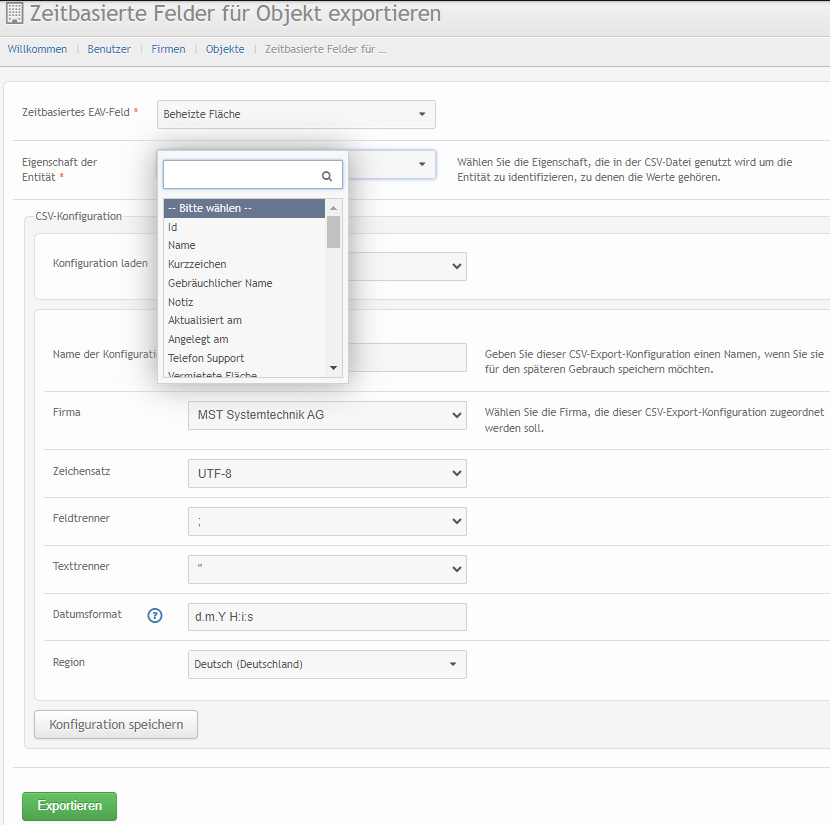
Task: Select 'Gebräuchlicher Name' option
Action: pyautogui.click(x=244, y=283)
